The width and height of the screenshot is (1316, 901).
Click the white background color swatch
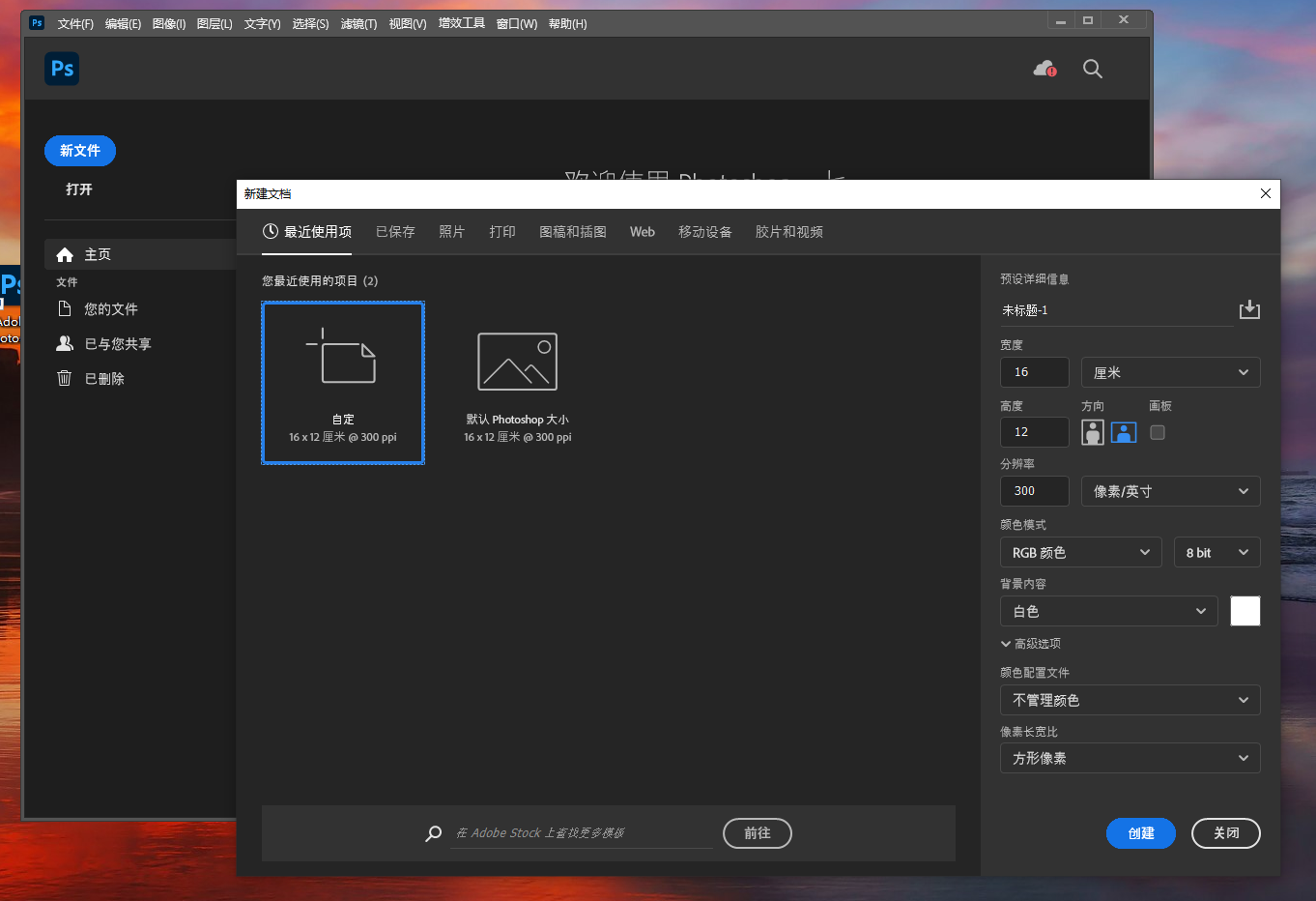pyautogui.click(x=1245, y=611)
